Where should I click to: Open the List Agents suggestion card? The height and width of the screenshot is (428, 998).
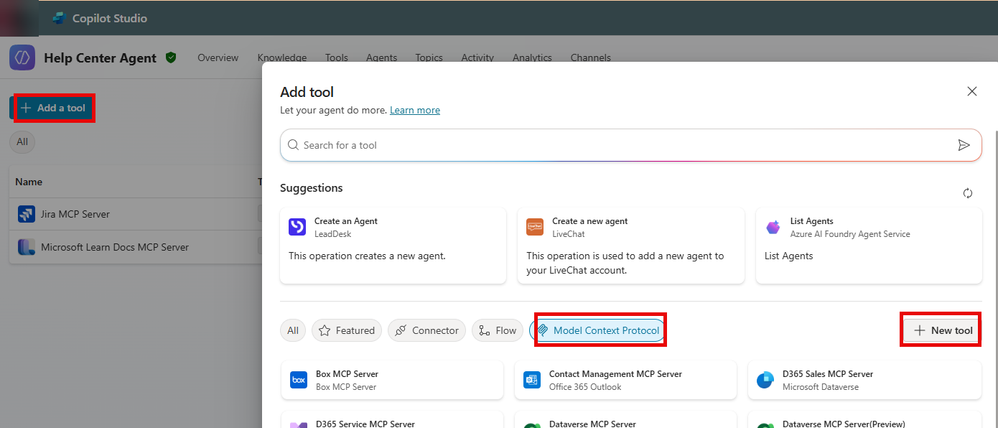[869, 246]
